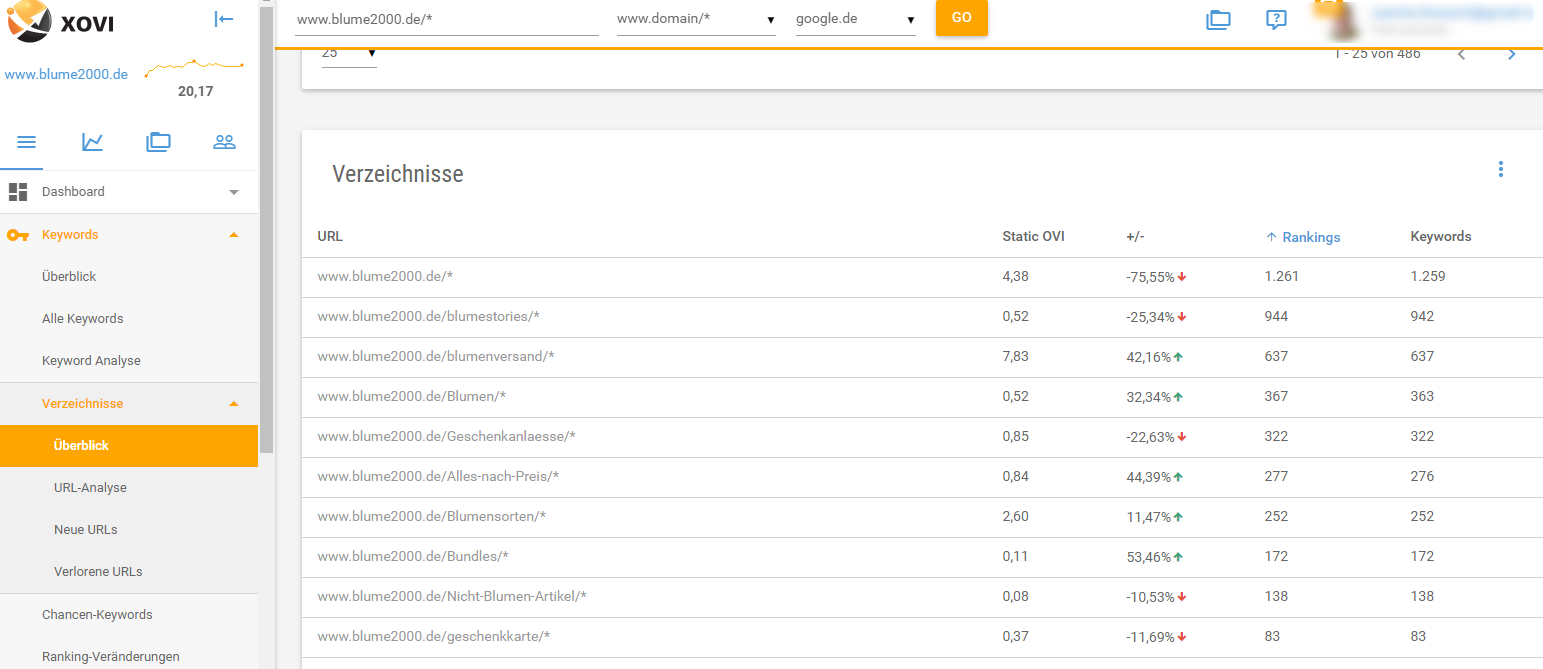1543x669 pixels.
Task: Expand the Dashboard menu arrow
Action: click(234, 192)
